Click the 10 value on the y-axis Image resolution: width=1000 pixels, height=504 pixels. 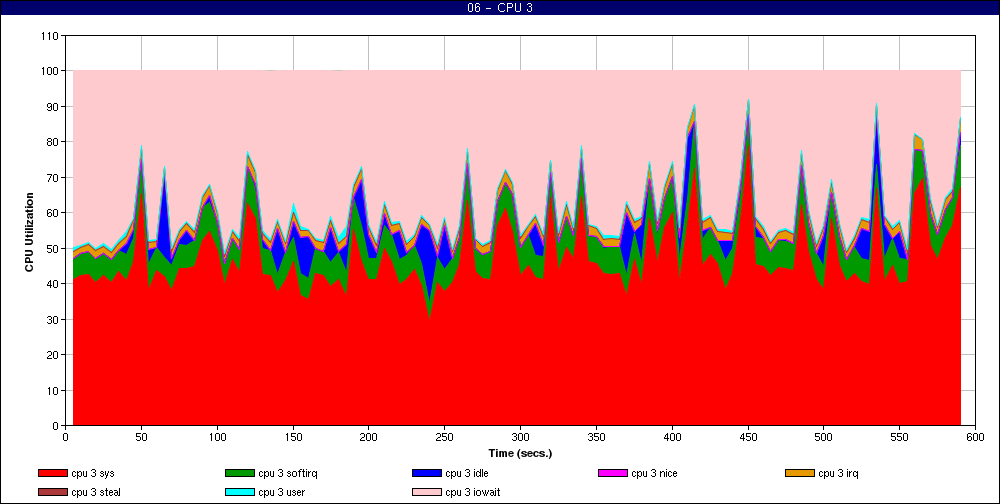coord(54,390)
